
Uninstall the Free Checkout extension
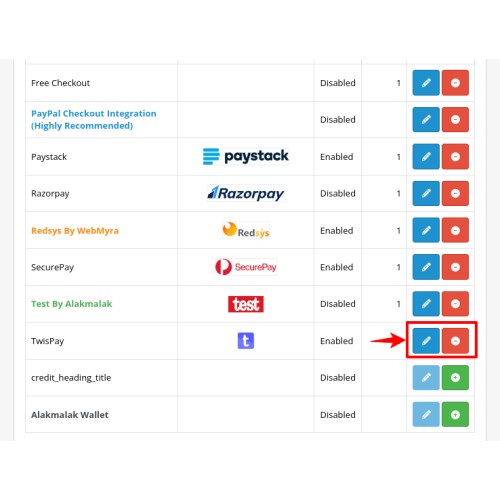(455, 83)
